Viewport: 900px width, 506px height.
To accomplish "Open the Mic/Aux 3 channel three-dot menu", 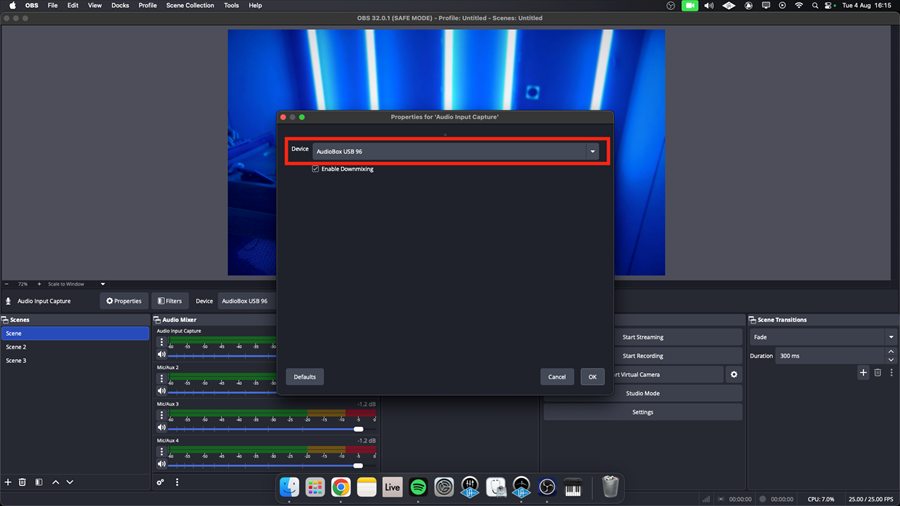I will (161, 415).
